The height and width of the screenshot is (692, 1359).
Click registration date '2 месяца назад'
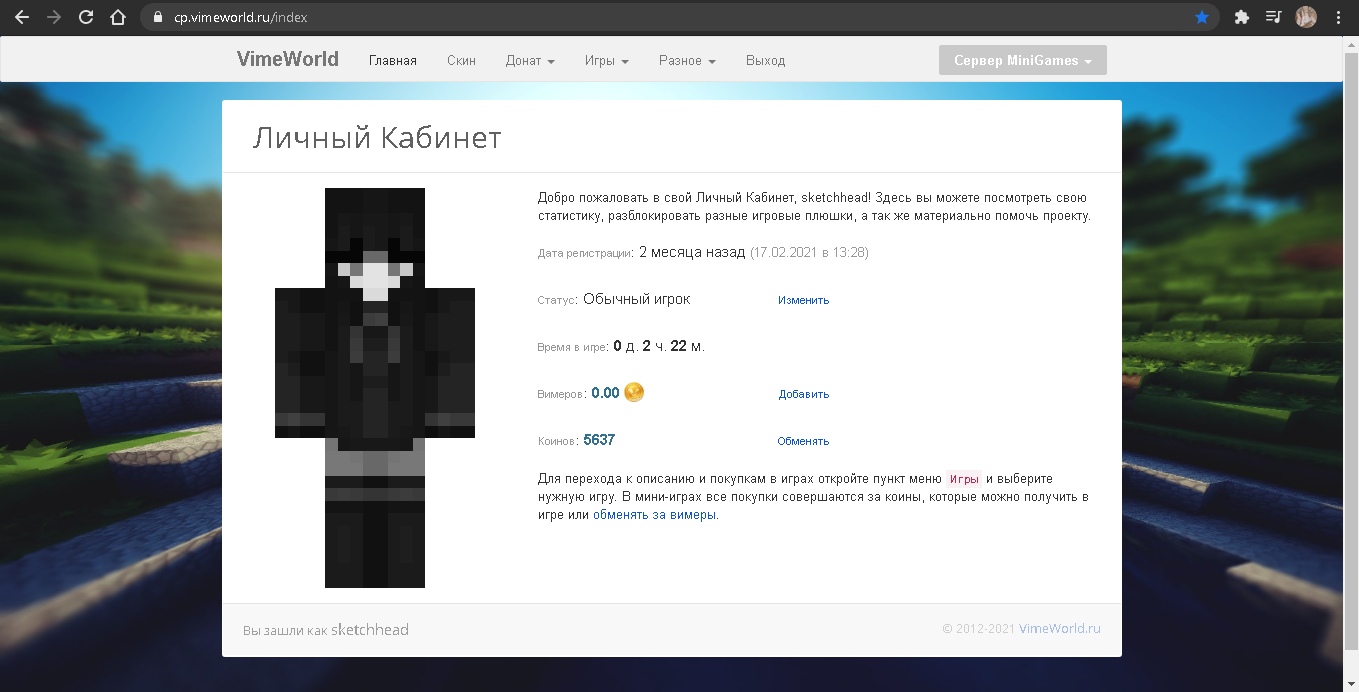coord(692,252)
